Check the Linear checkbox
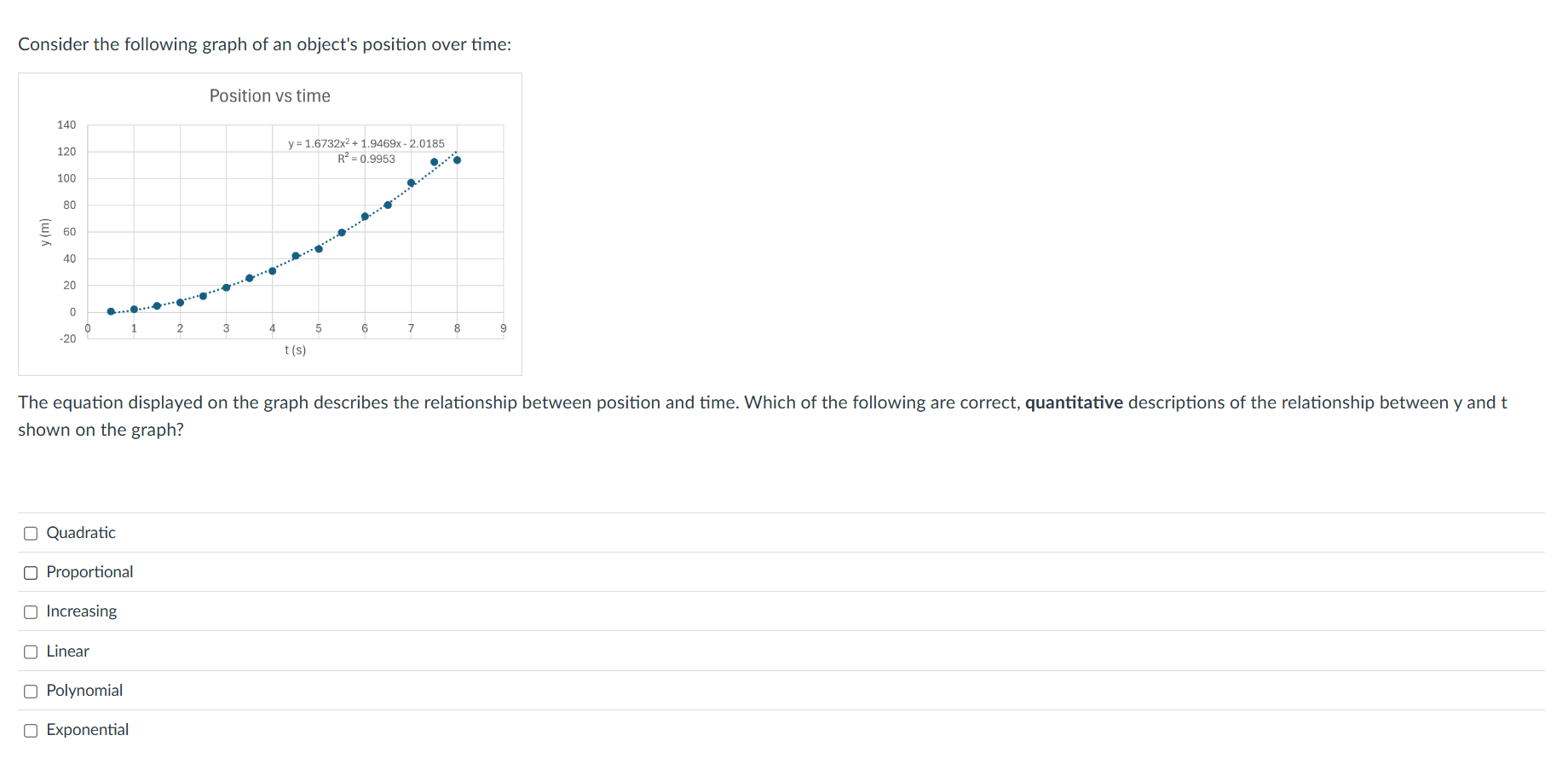This screenshot has height=770, width=1568. pyautogui.click(x=30, y=651)
